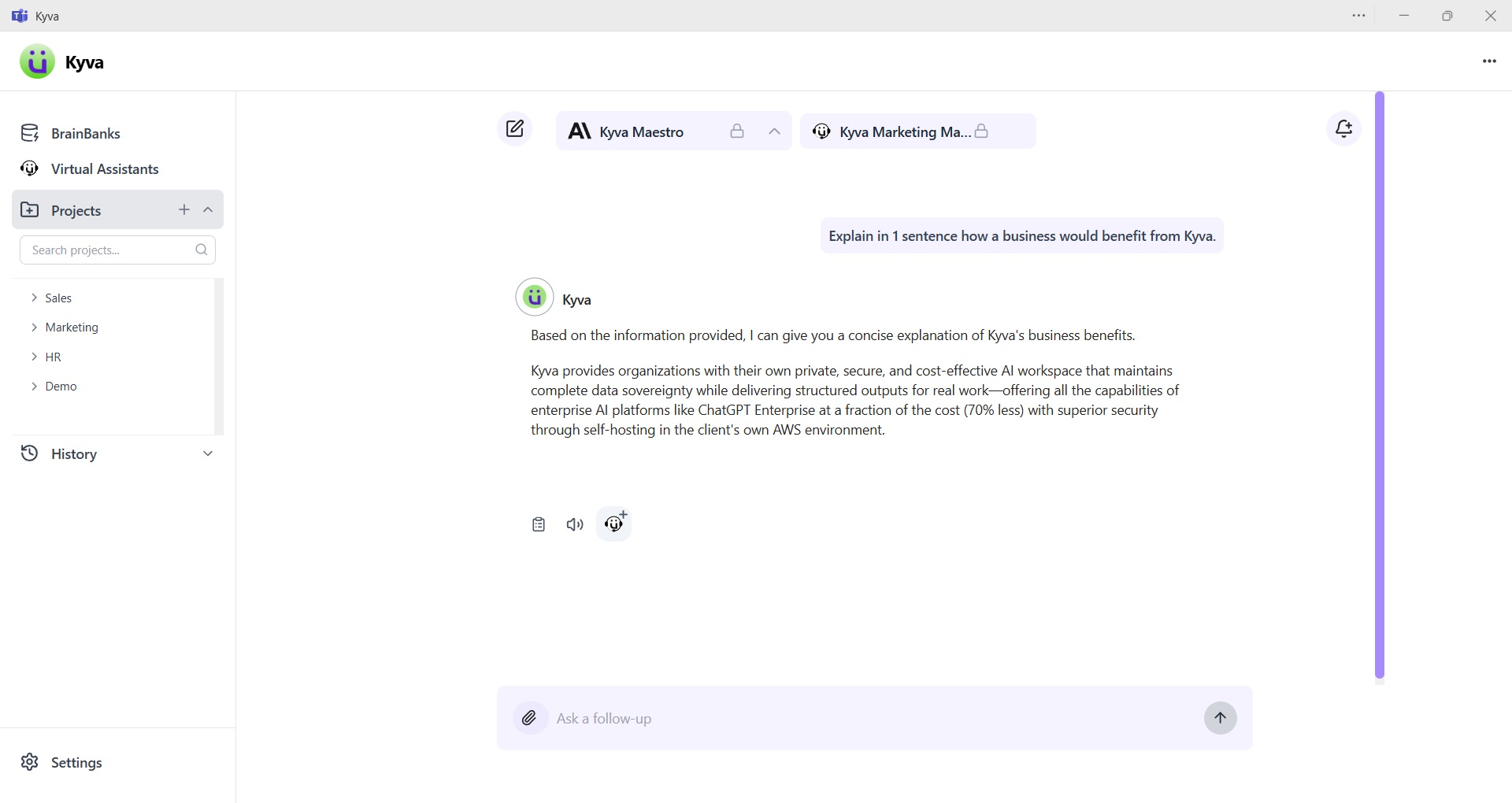Click the response paragraph starting 'Kyva provides organizations'
This screenshot has width=1512, height=803.
[855, 400]
